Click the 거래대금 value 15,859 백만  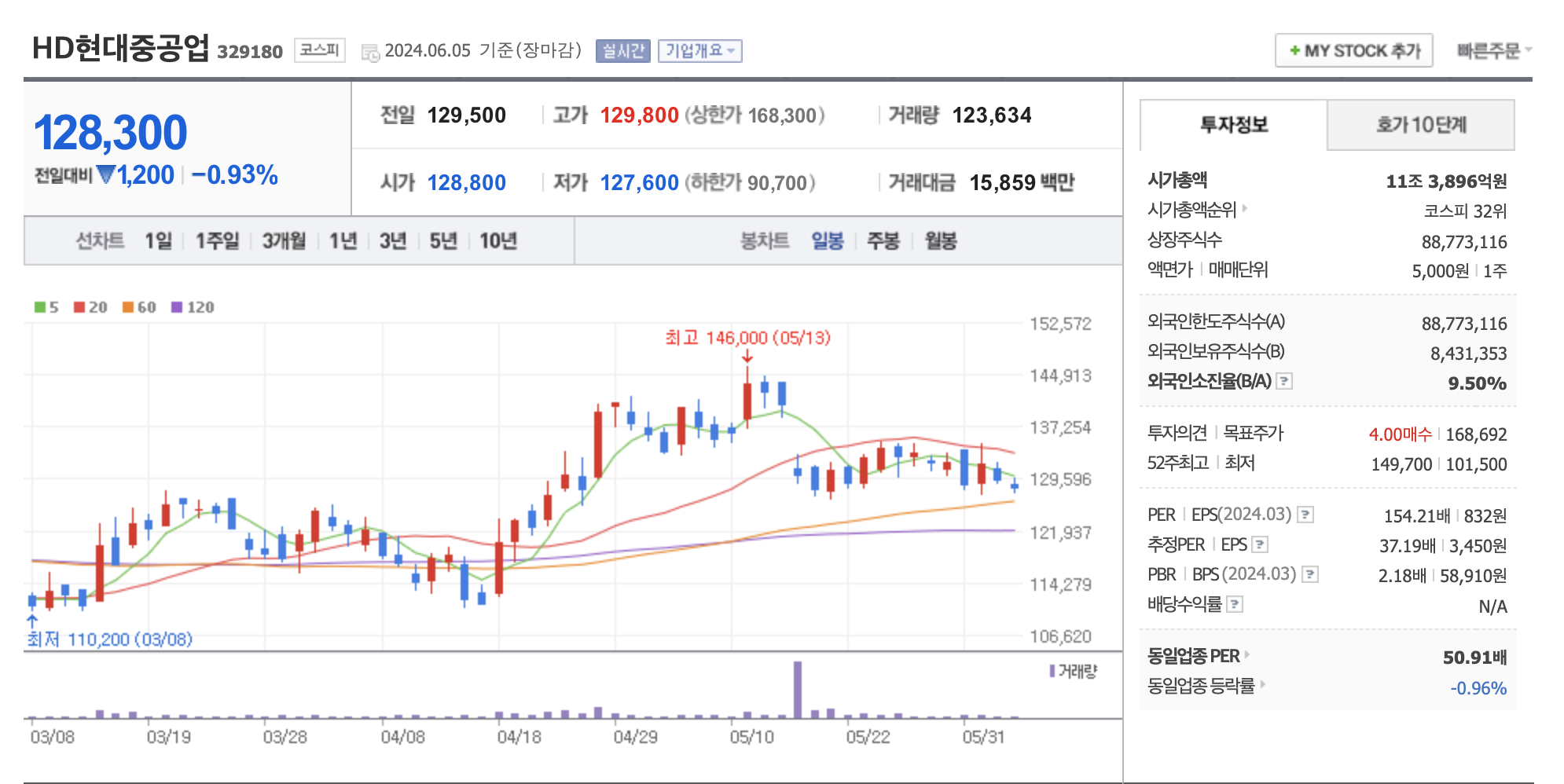pos(1022,183)
